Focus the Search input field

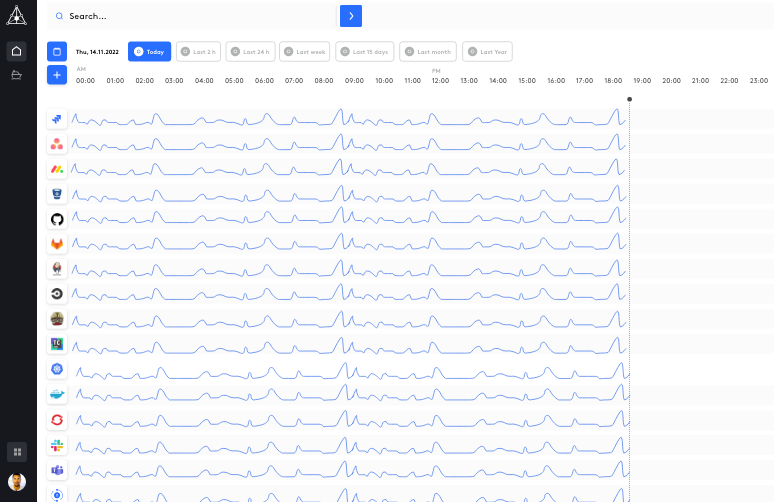pyautogui.click(x=192, y=16)
